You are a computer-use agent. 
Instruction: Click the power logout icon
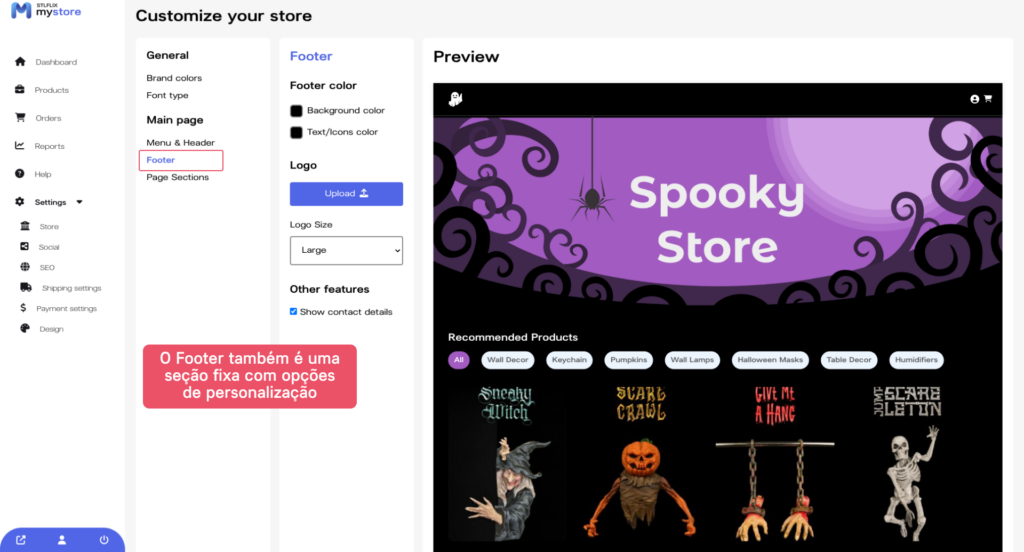(x=104, y=540)
